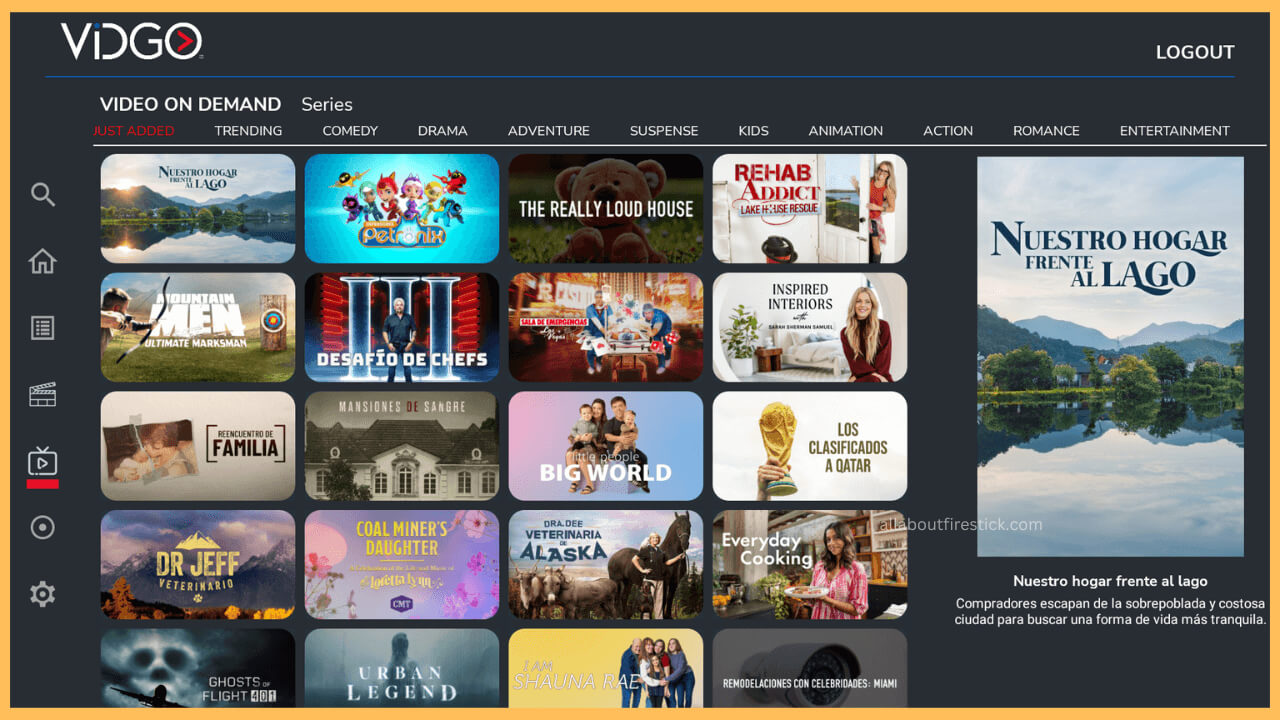The width and height of the screenshot is (1280, 720).
Task: Open the settings gear icon
Action: click(x=42, y=593)
